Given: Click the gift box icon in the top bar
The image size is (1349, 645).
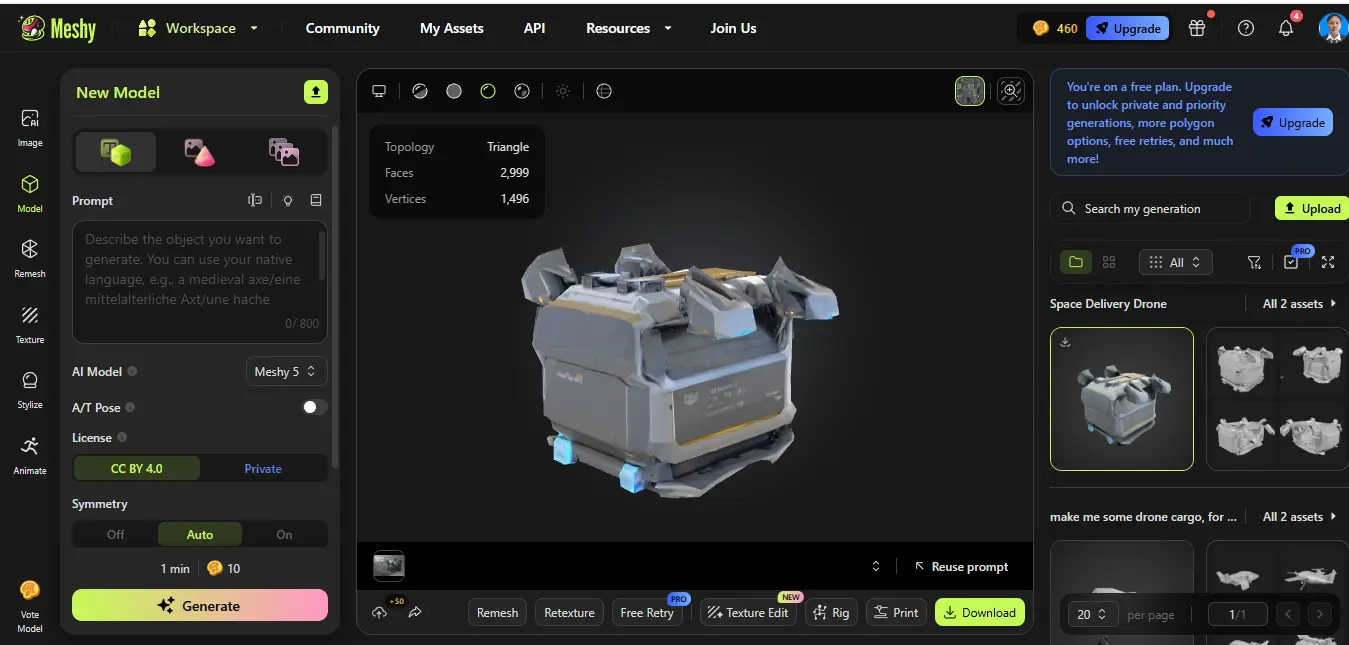Looking at the screenshot, I should (x=1197, y=28).
